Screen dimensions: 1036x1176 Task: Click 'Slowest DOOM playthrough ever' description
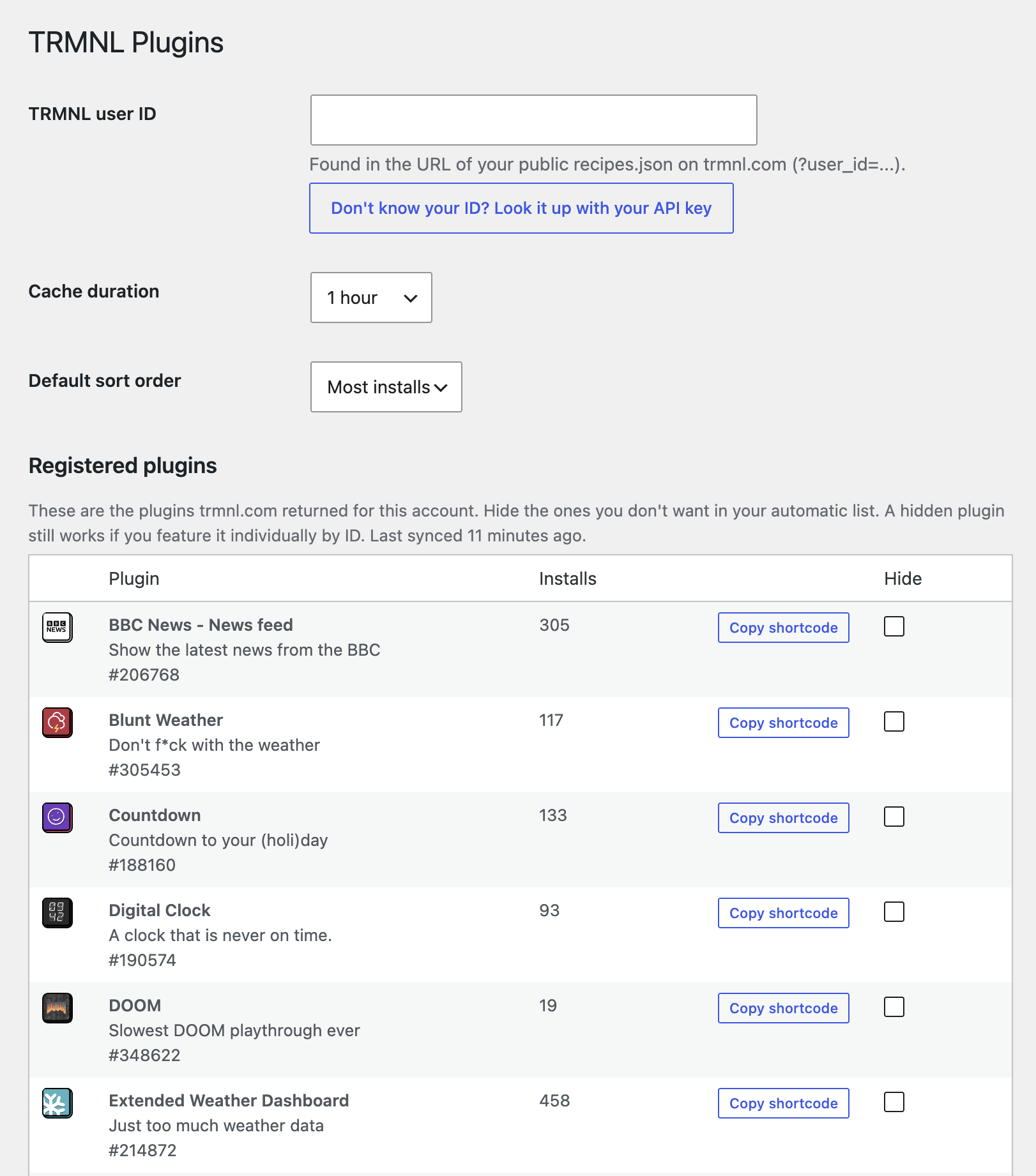234,1030
